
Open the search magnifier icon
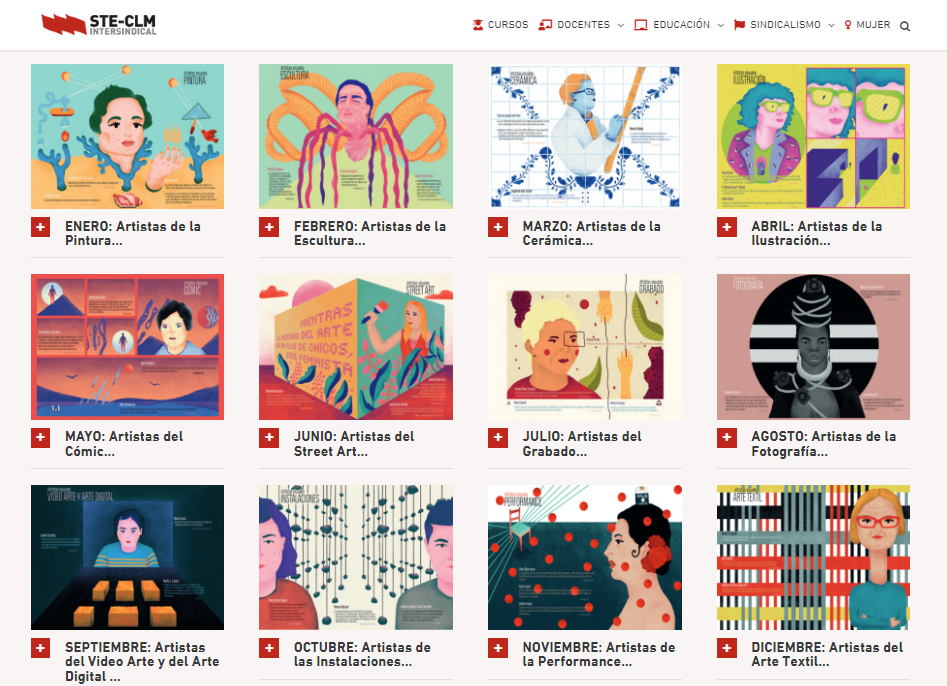click(x=905, y=26)
